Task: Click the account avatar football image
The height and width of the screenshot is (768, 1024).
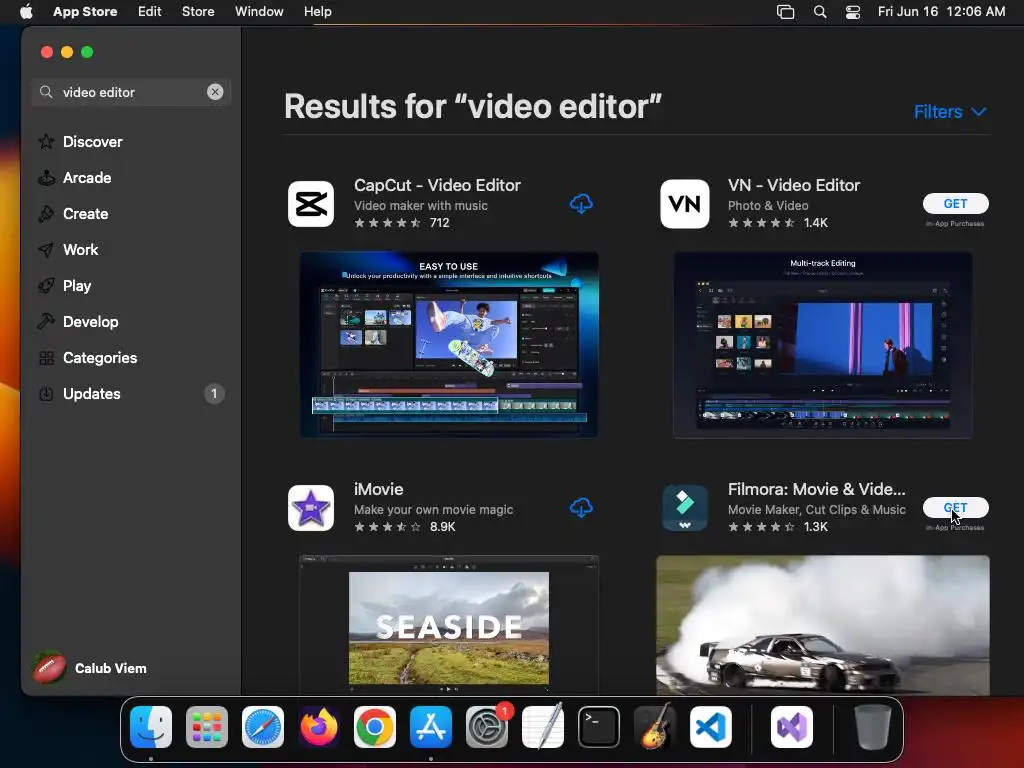Action: tap(49, 668)
